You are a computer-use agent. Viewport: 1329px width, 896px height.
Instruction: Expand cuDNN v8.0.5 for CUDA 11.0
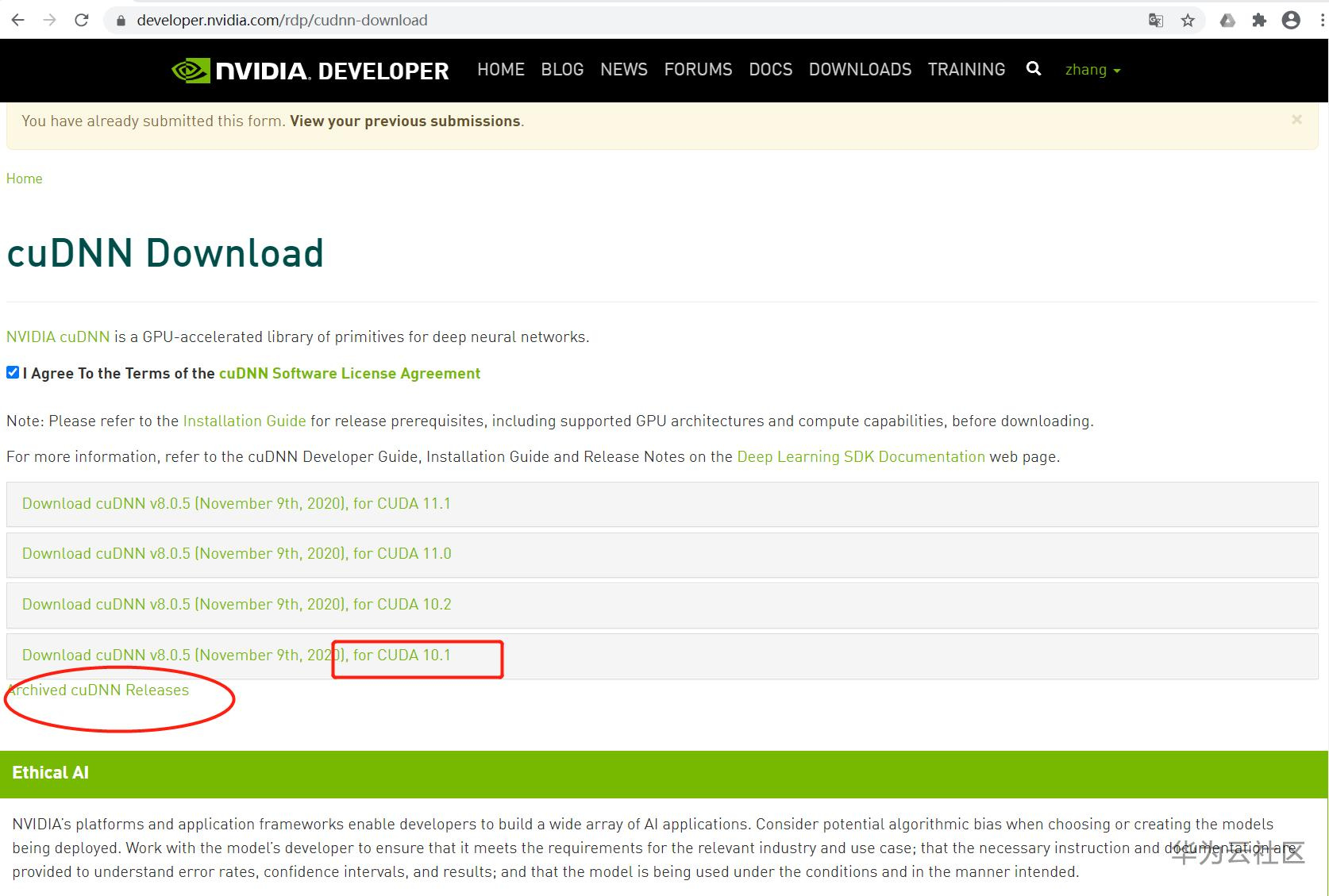click(x=662, y=554)
